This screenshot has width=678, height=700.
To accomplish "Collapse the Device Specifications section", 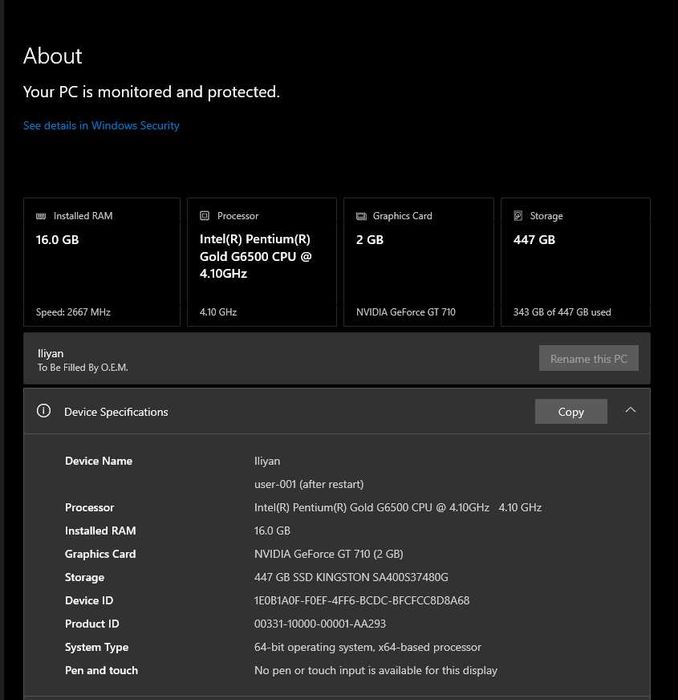I will coord(630,410).
